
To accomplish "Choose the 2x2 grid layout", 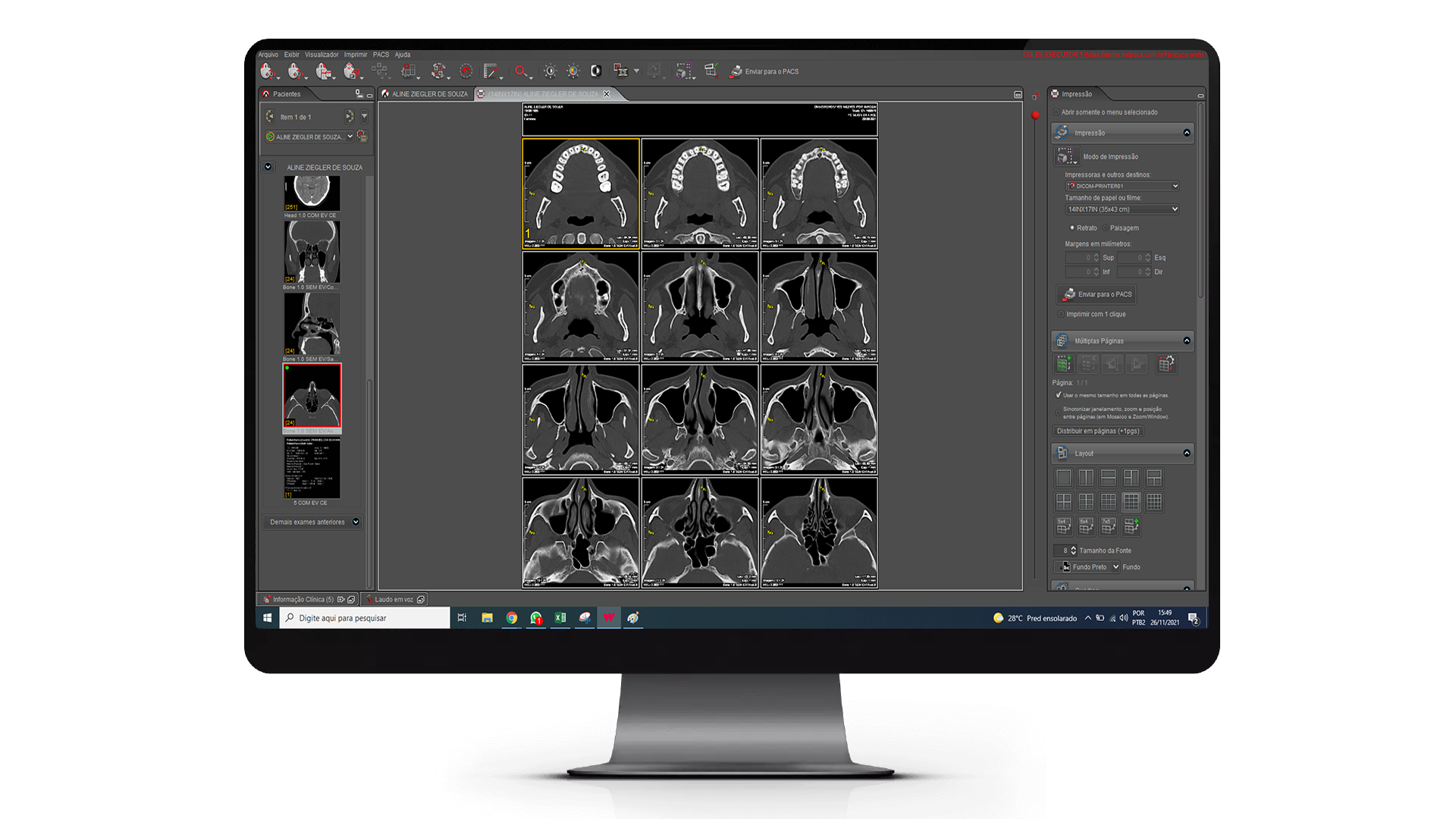I will click(1064, 502).
